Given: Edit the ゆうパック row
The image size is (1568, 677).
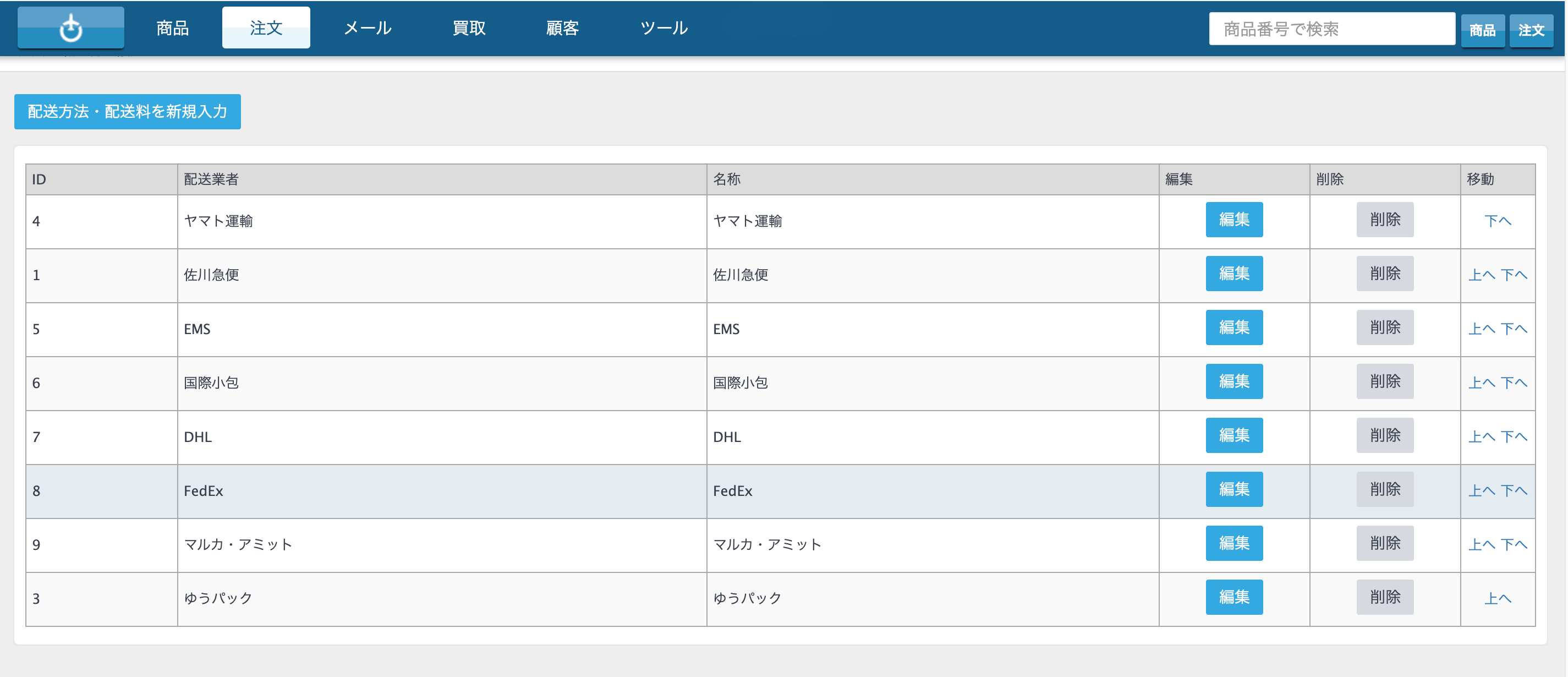Looking at the screenshot, I should [x=1234, y=597].
